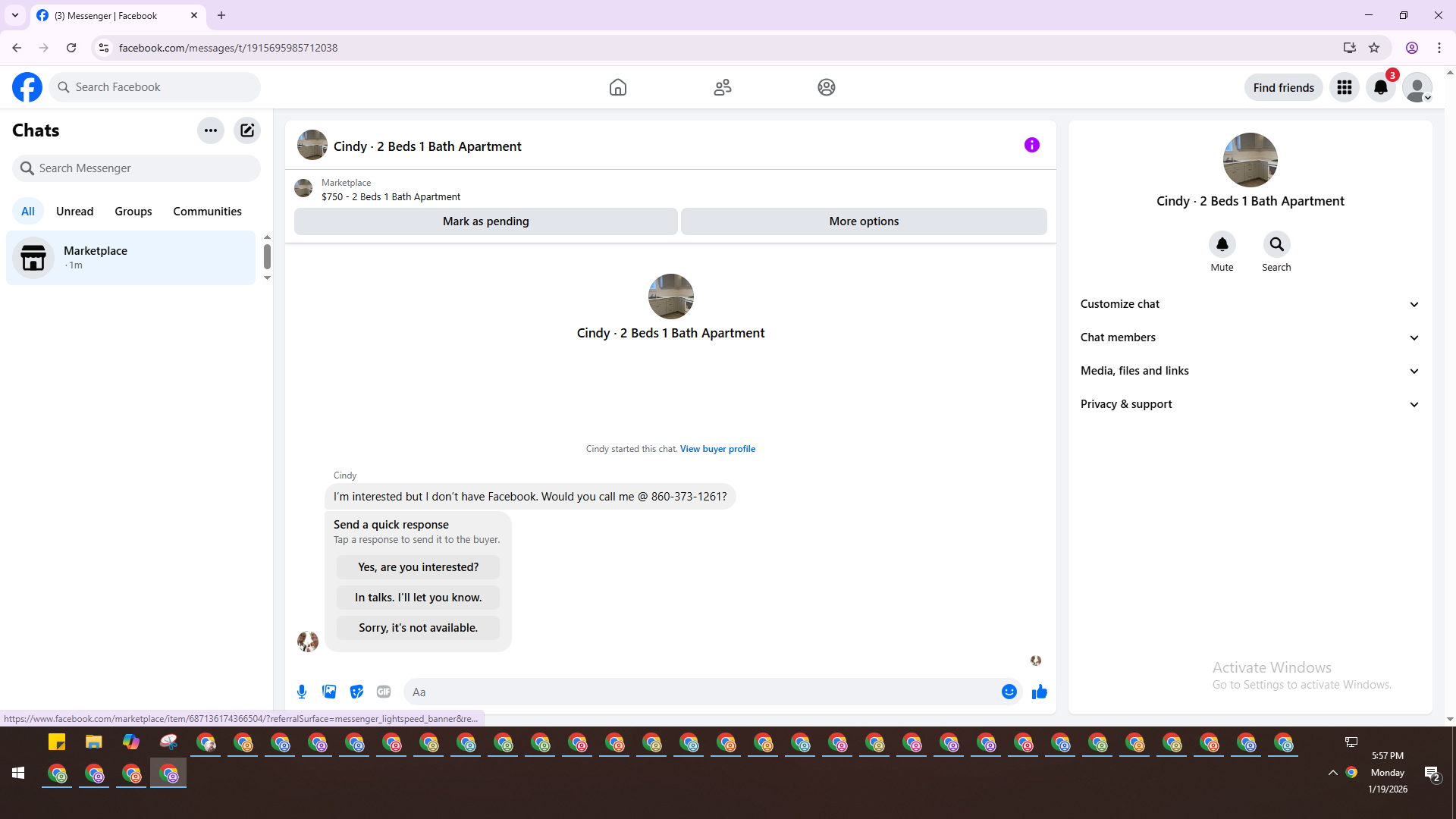This screenshot has height=819, width=1456.
Task: Open the sticker picker icon
Action: point(356,692)
